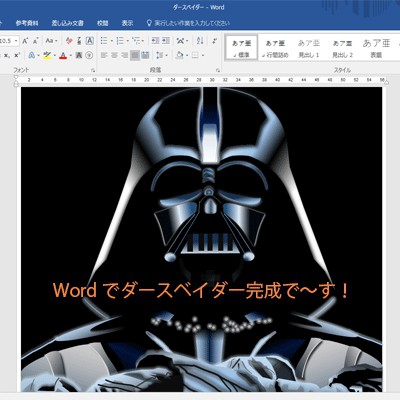400x400 pixels.
Task: Click the line spacing icon
Action: 160,55
